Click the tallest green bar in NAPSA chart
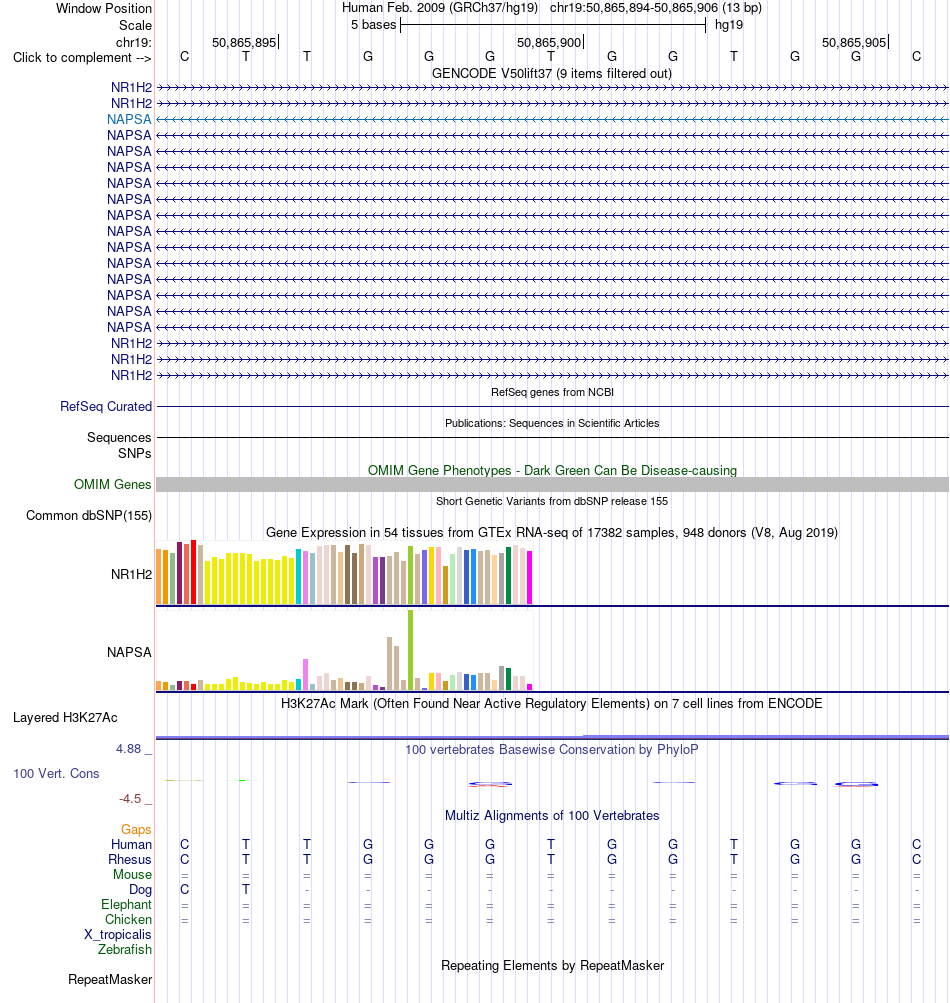This screenshot has height=1003, width=950. (411, 650)
